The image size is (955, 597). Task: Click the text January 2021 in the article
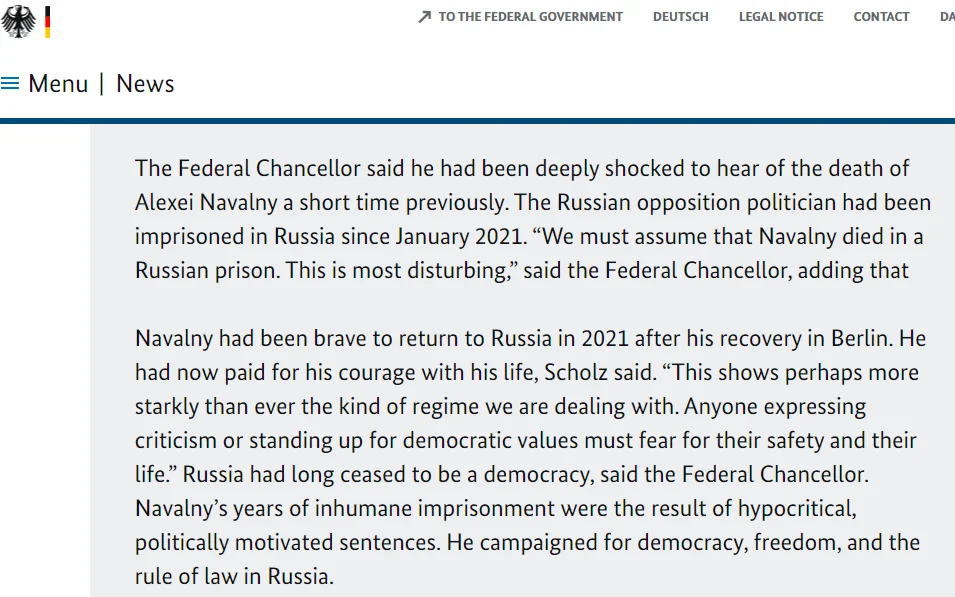coord(459,236)
